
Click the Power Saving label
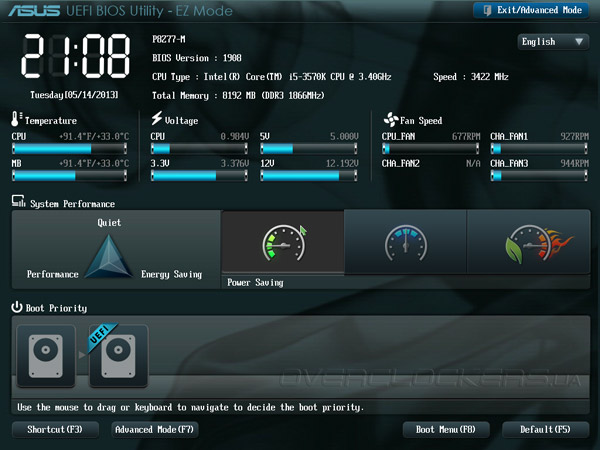pyautogui.click(x=255, y=283)
